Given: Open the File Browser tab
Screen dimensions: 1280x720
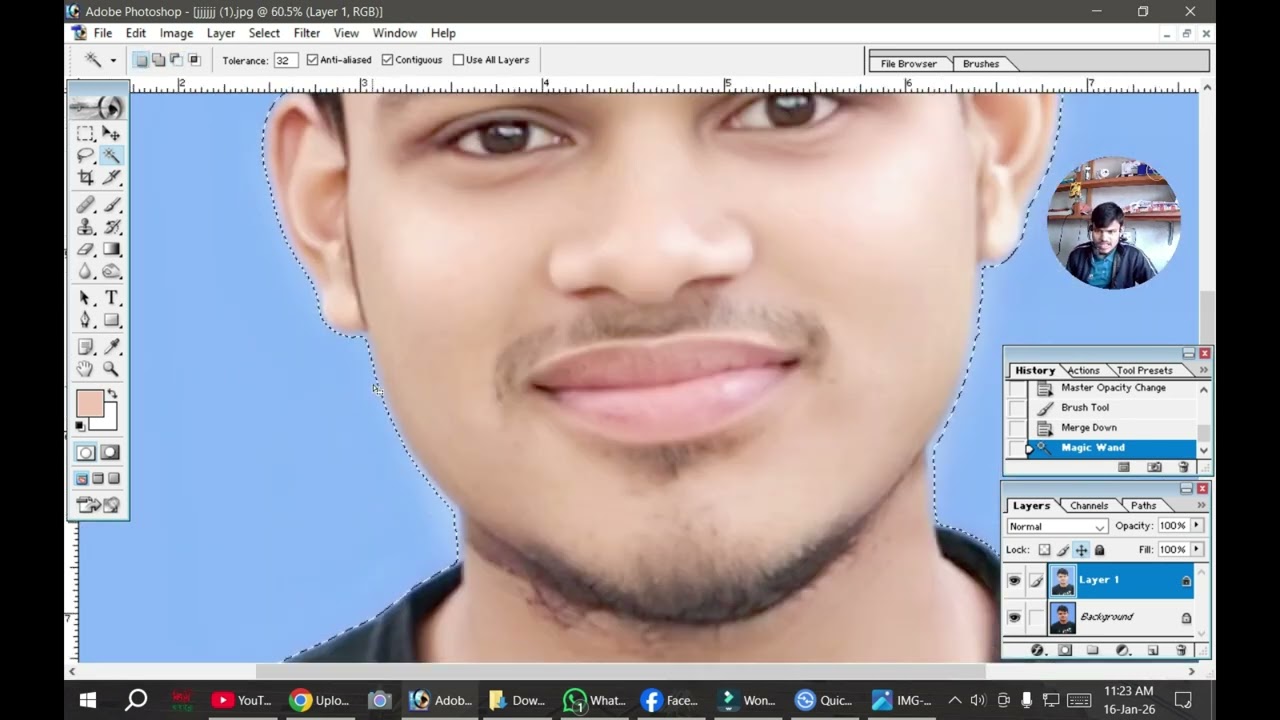Looking at the screenshot, I should point(909,64).
